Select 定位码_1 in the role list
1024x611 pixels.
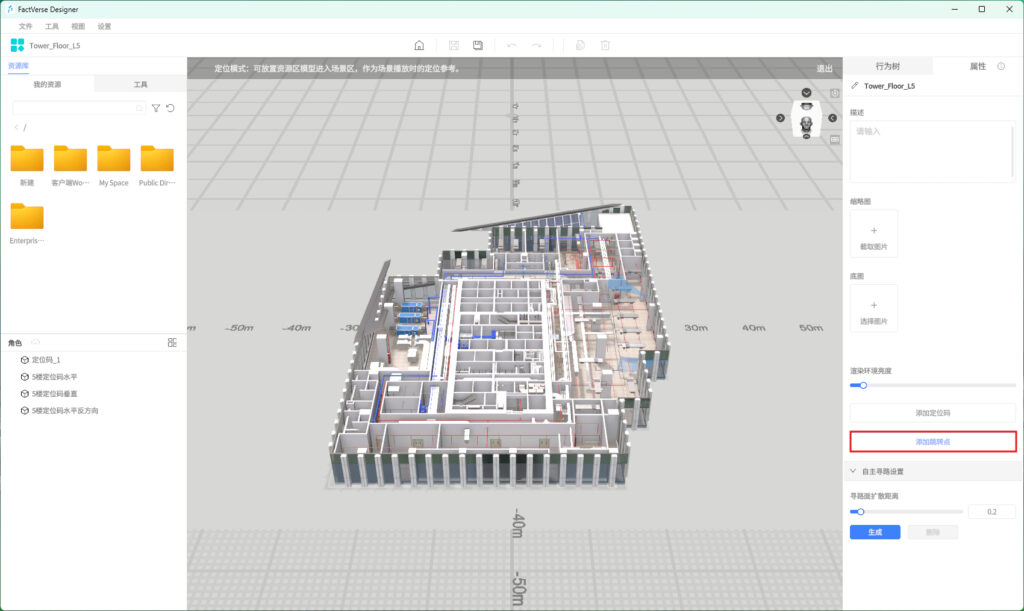click(x=46, y=360)
